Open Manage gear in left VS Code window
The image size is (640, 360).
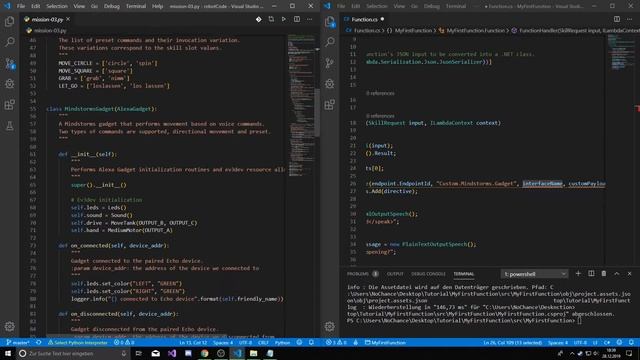pos(9,326)
